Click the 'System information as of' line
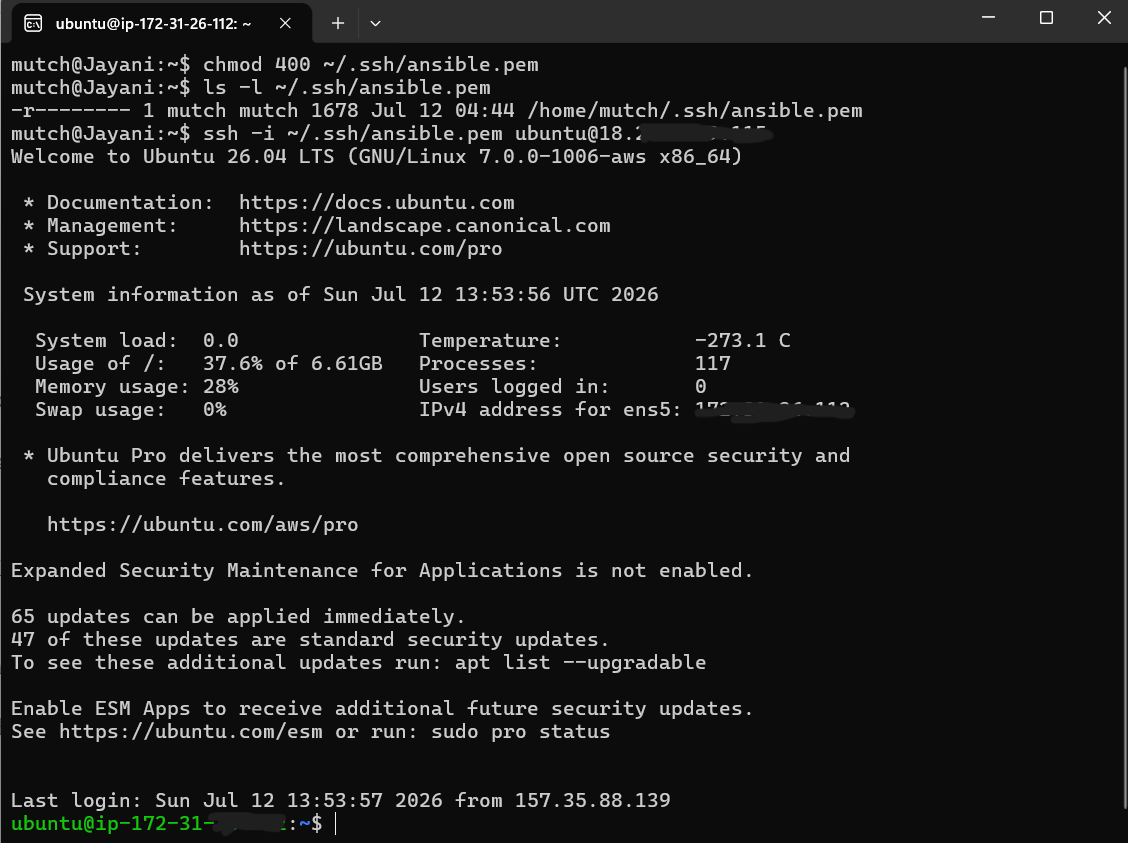The height and width of the screenshot is (843, 1128). (x=340, y=294)
